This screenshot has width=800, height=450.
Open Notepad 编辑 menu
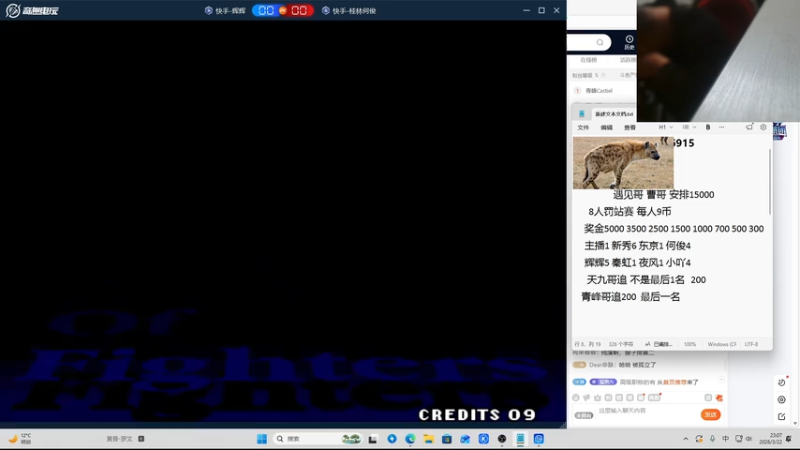tap(606, 128)
